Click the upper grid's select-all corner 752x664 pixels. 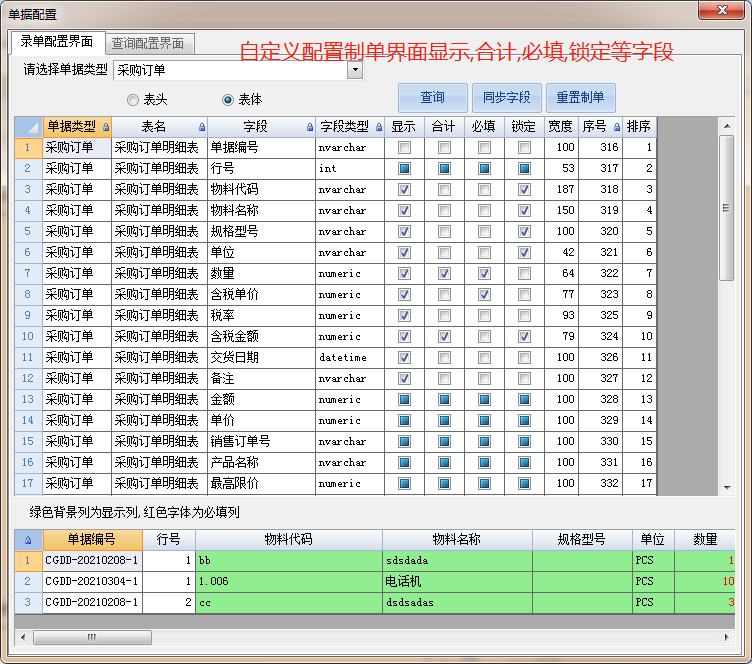click(x=27, y=127)
